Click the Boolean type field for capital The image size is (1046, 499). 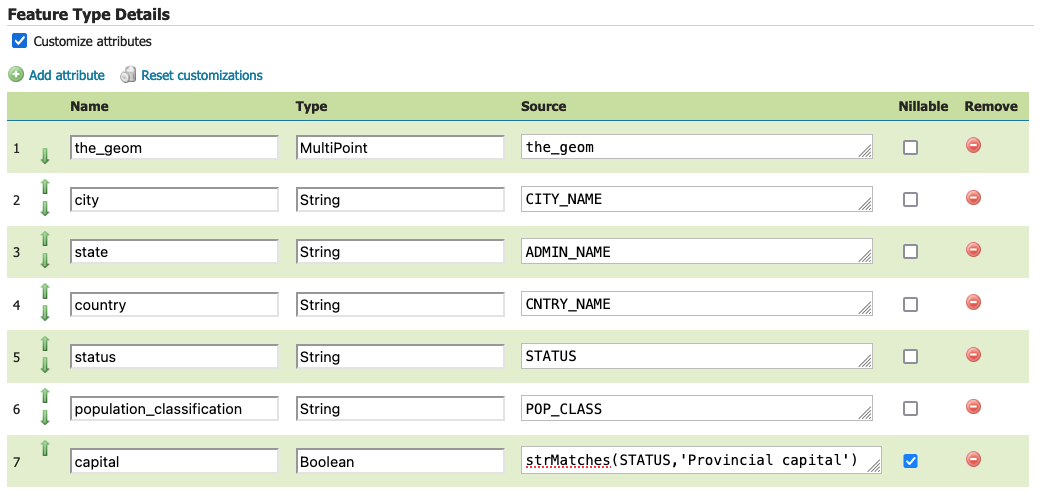400,462
